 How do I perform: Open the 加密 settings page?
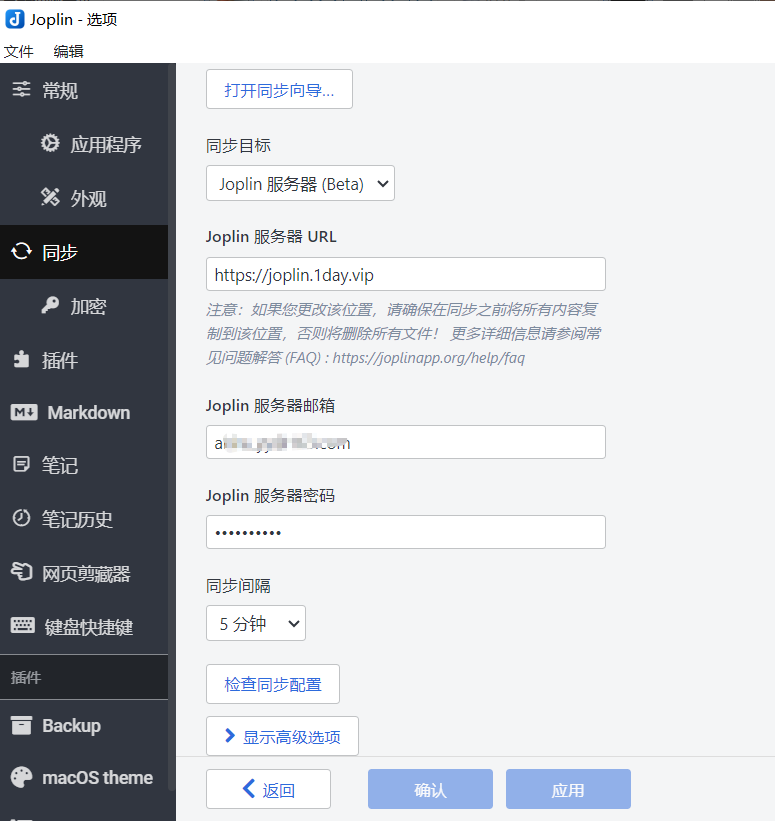pyautogui.click(x=84, y=306)
